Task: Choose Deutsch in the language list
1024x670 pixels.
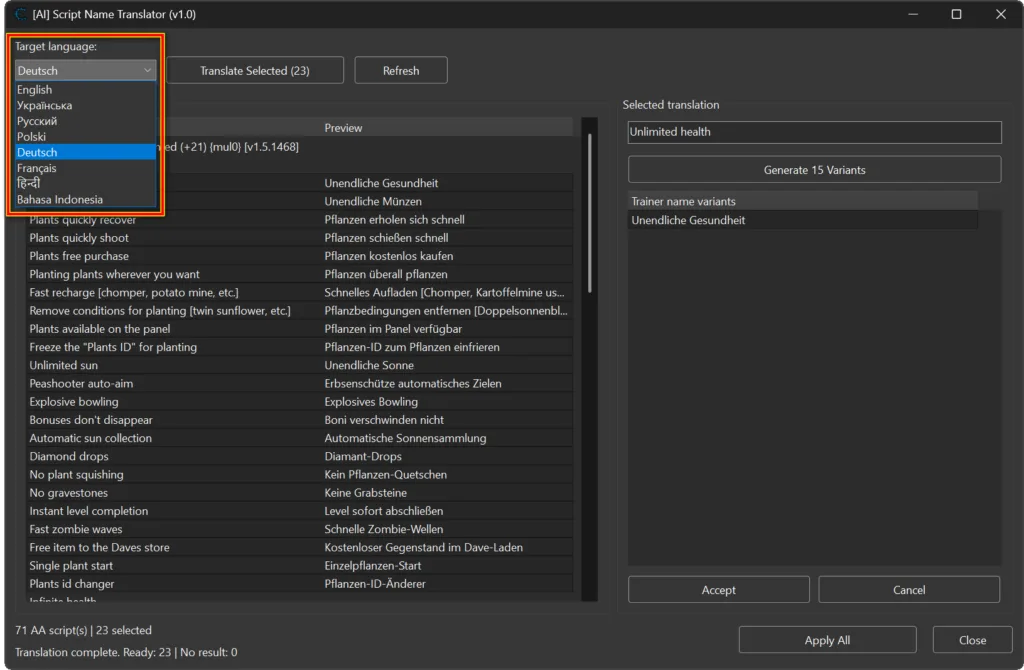Action: pos(85,152)
